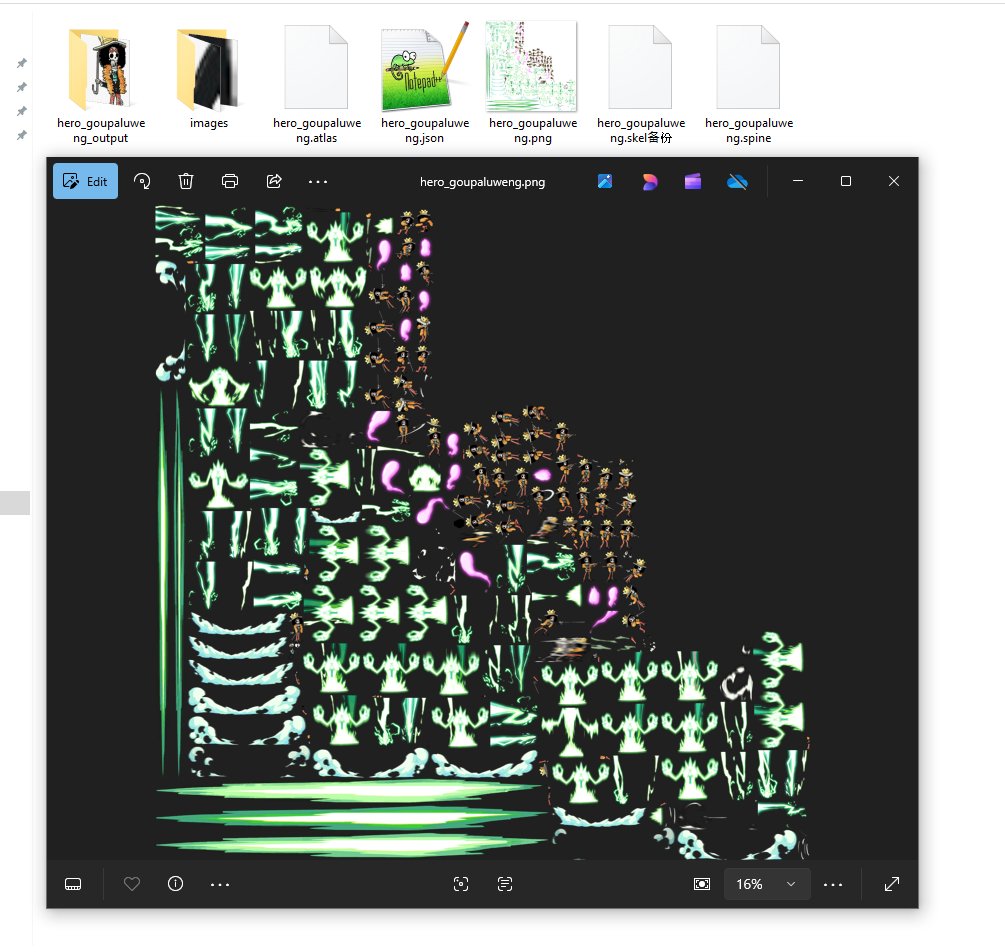
Task: Enter full screen mode
Action: click(x=892, y=884)
